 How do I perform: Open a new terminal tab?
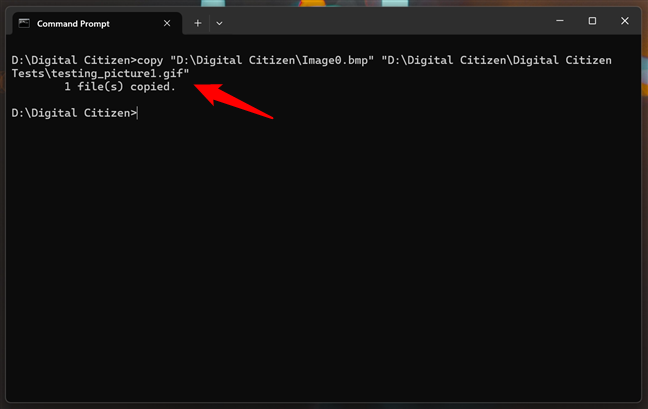click(x=197, y=22)
